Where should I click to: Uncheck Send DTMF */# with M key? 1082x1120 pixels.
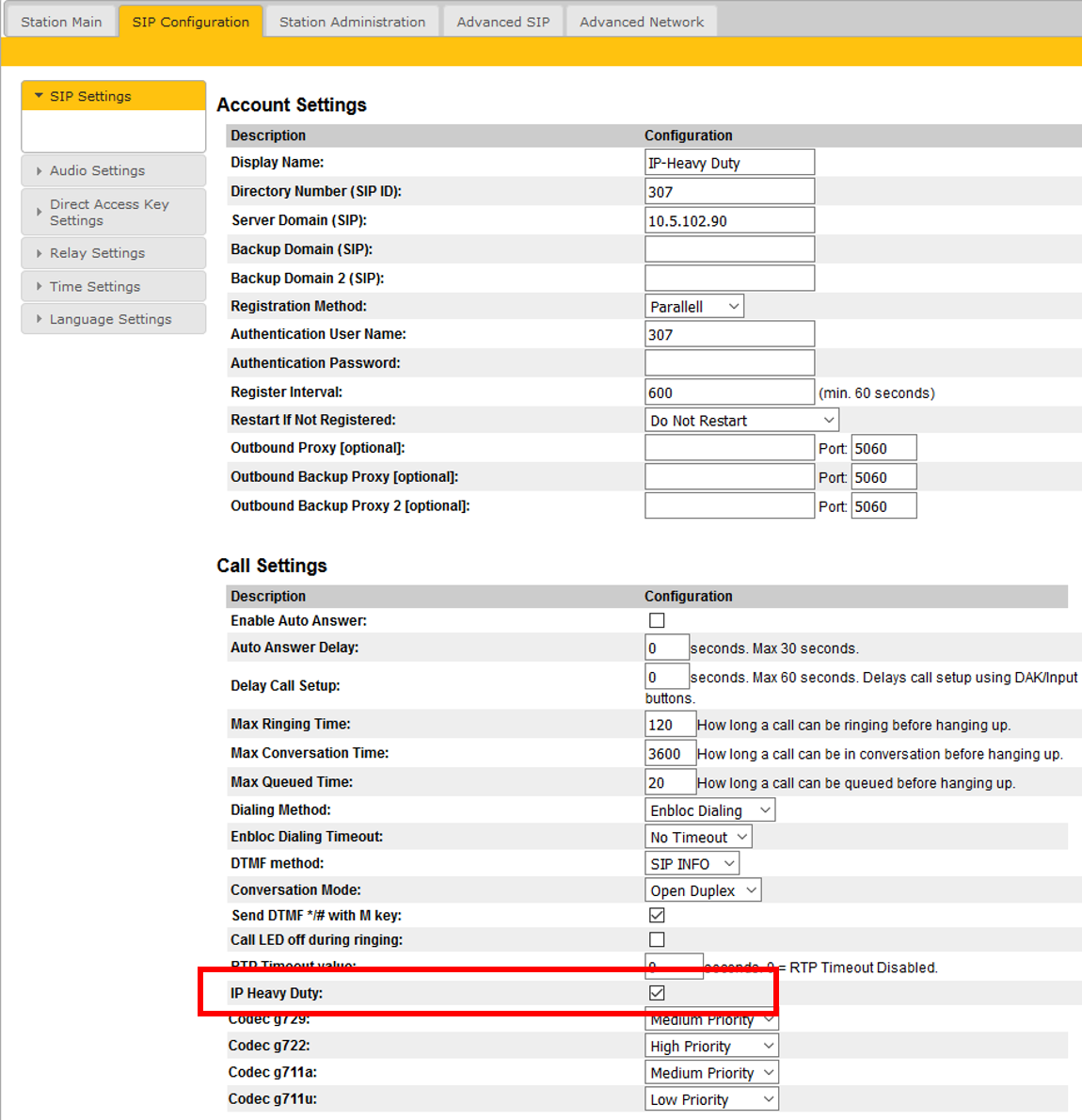(657, 915)
